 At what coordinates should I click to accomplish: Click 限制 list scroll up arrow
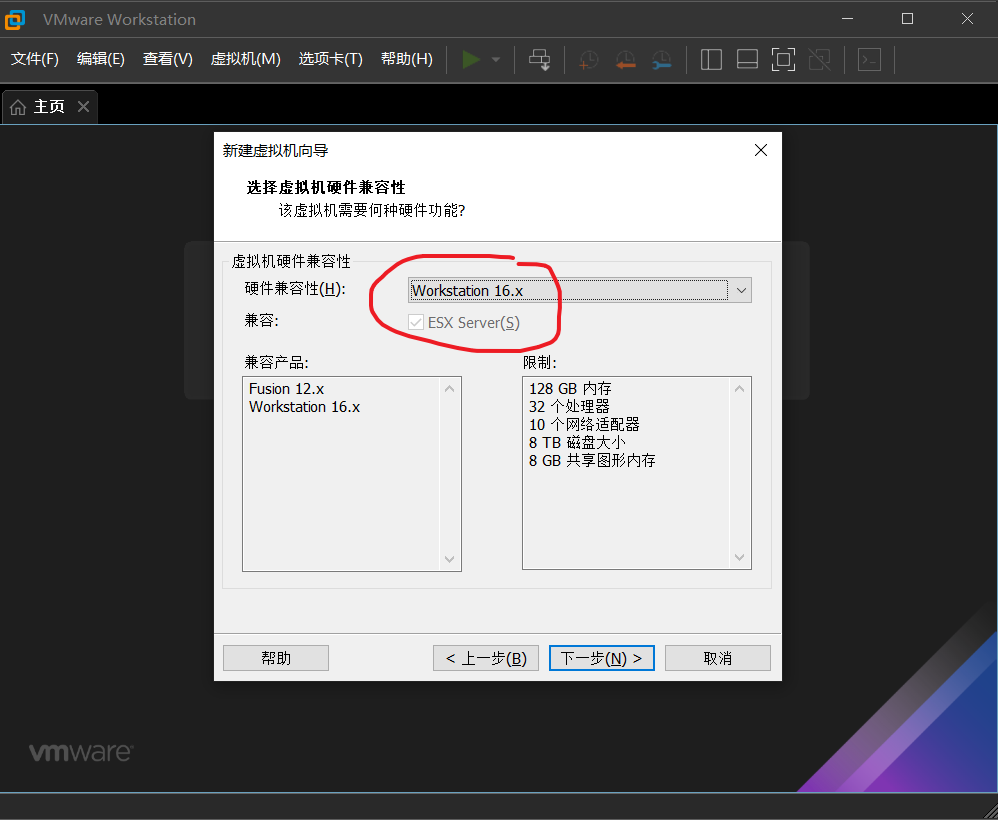[740, 388]
